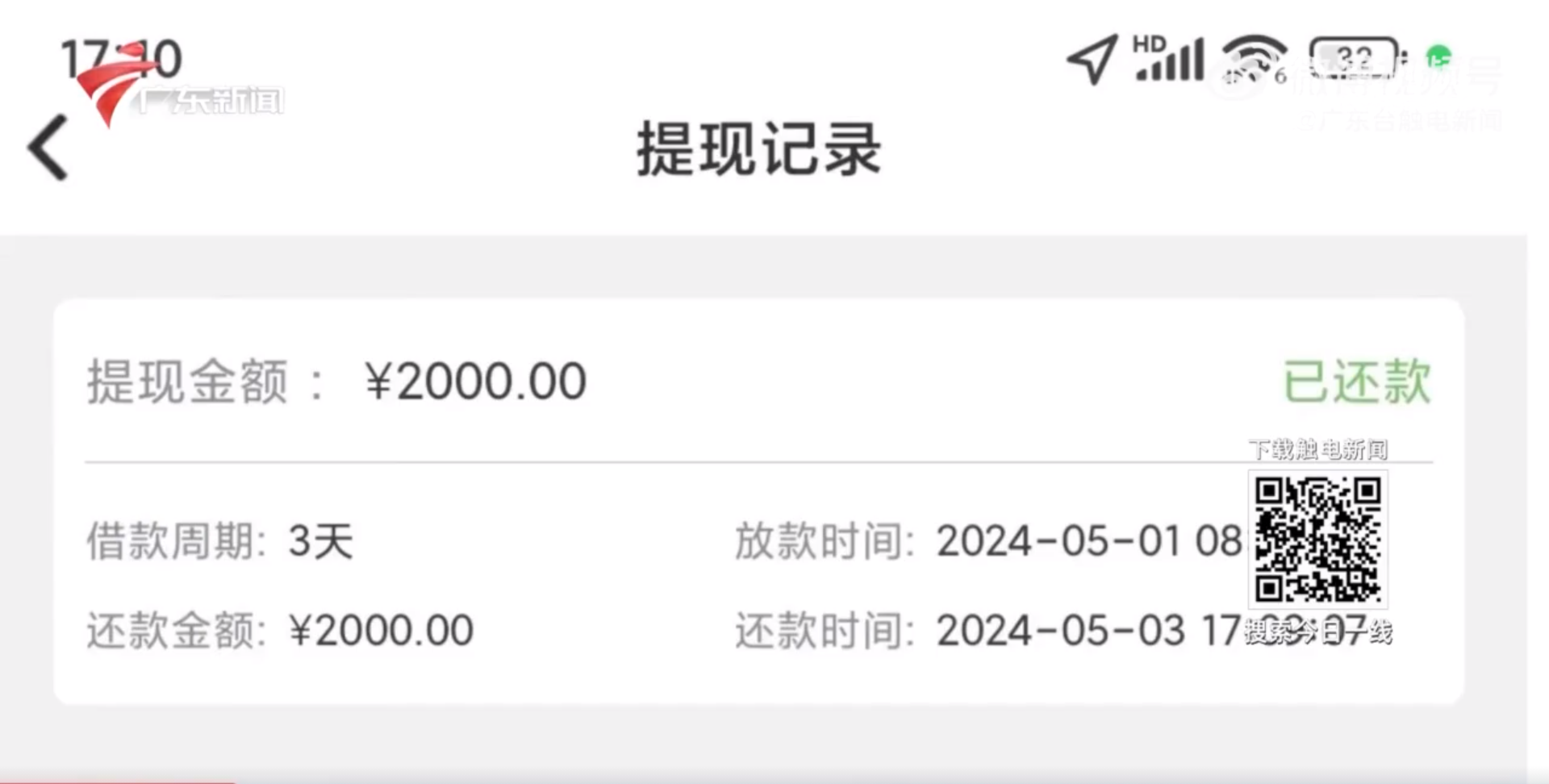
Task: Click the green 已还款 status label
Action: click(x=1357, y=381)
